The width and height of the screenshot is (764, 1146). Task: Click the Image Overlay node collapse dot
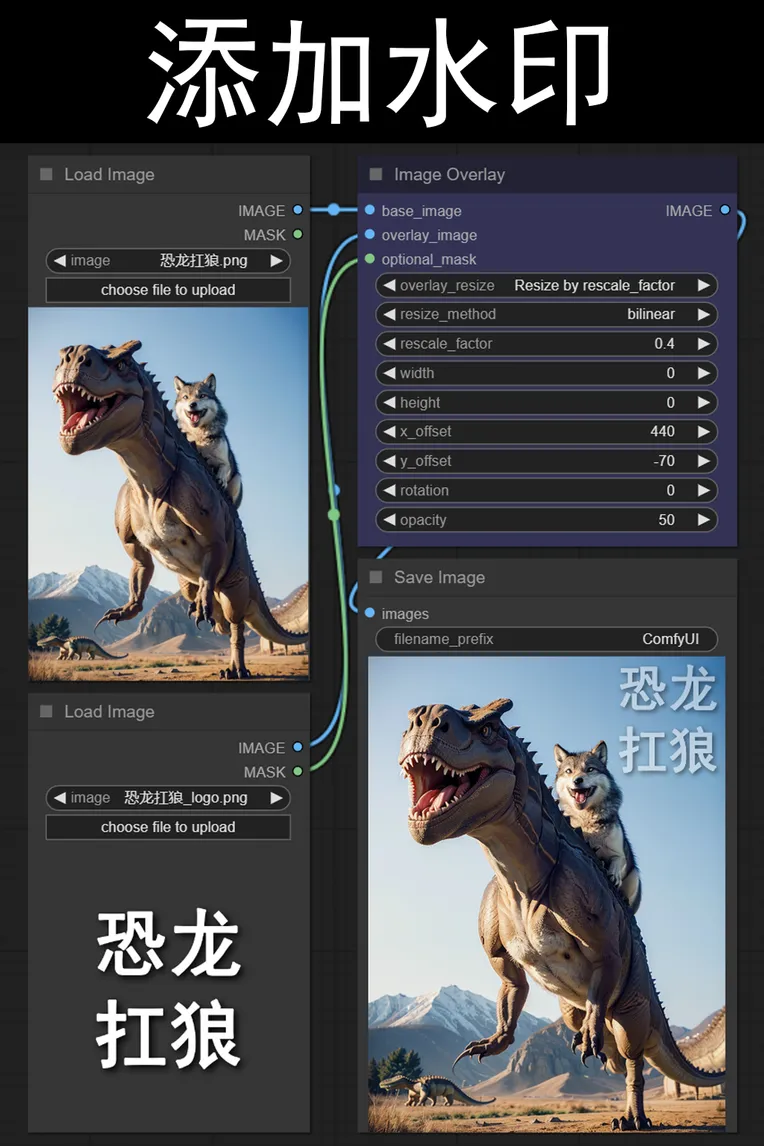click(376, 174)
